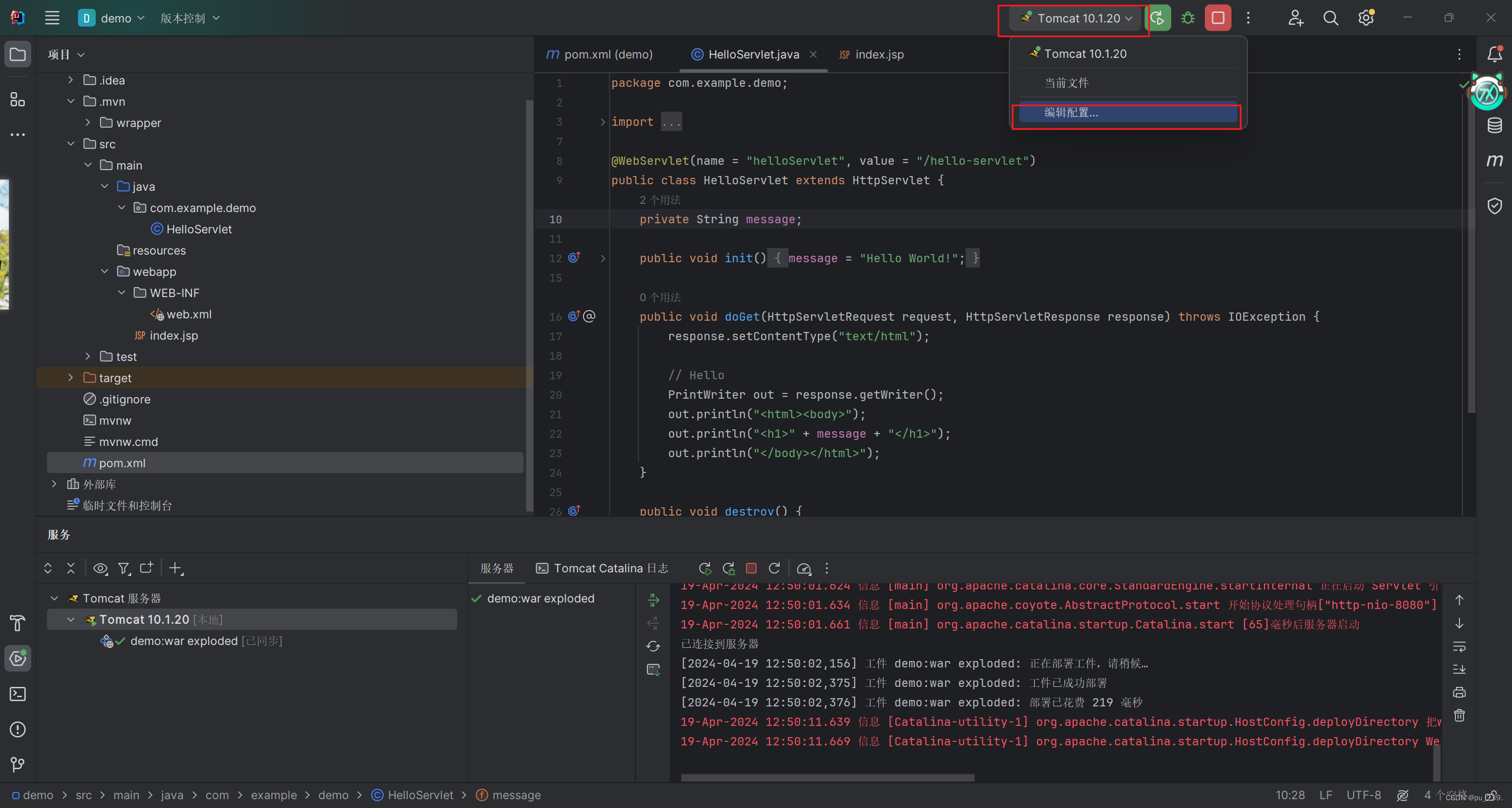Open the Problems tool window icon
This screenshot has width=1512, height=808.
click(17, 729)
